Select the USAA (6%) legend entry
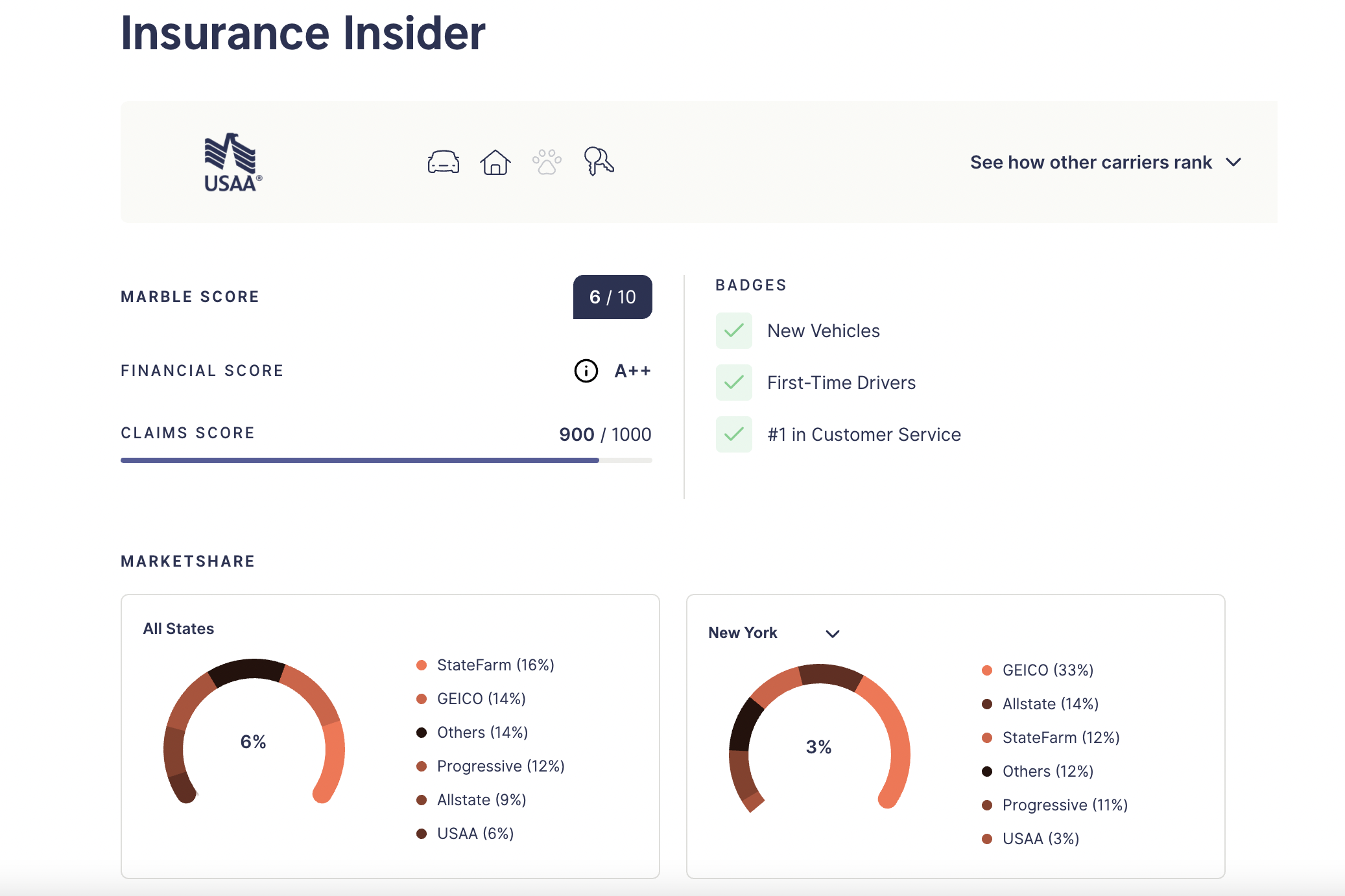Viewport: 1345px width, 896px height. tap(465, 834)
